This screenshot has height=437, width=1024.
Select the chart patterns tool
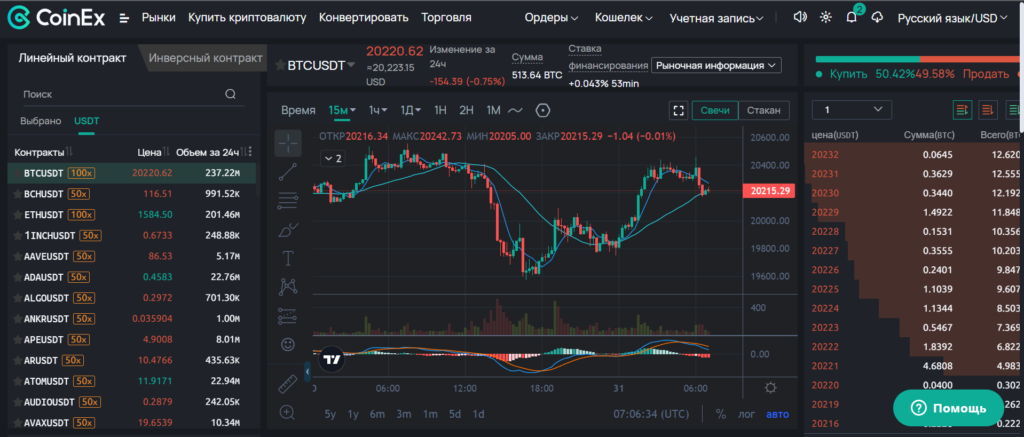pyautogui.click(x=288, y=287)
